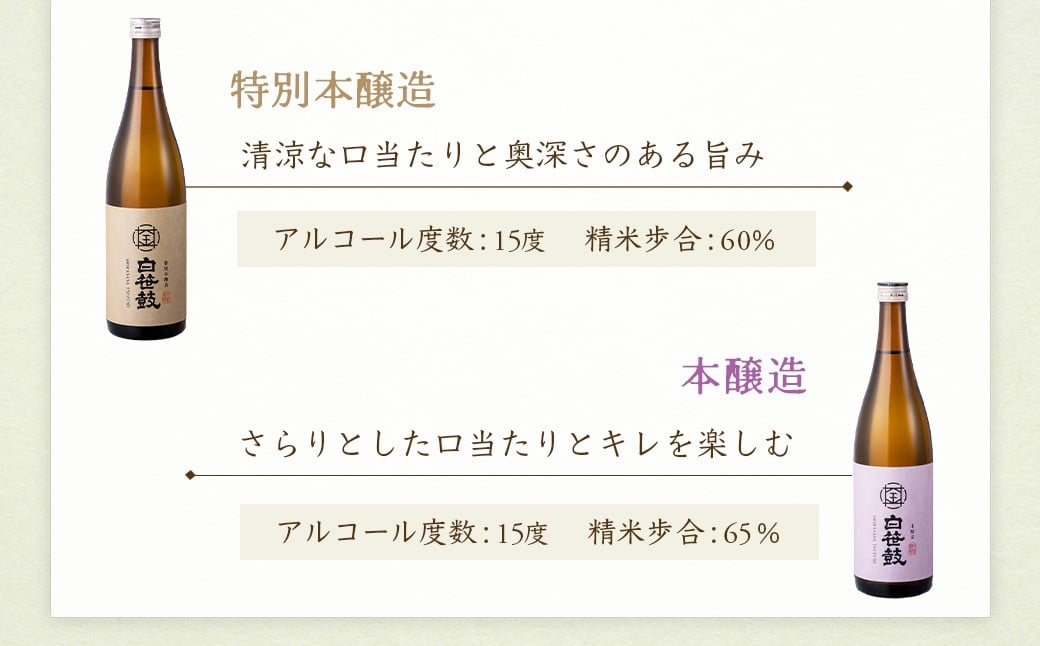The height and width of the screenshot is (646, 1040).
Task: Click the diamond marker starting the lower divider line
Action: pos(190,475)
